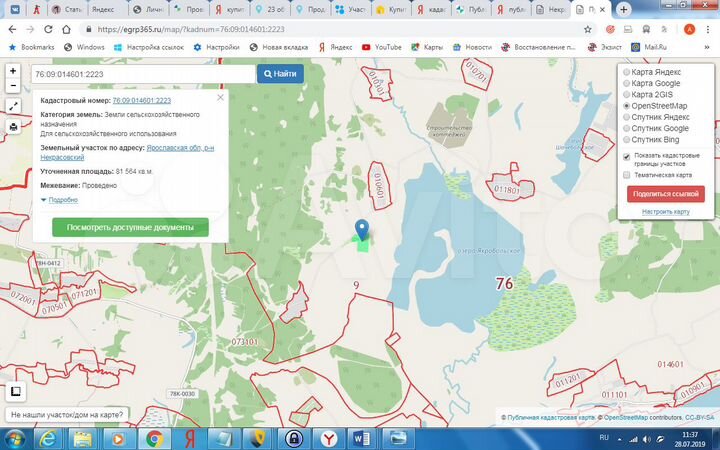Enable Тематическая карта checkbox
Viewport: 720px width, 450px height.
point(627,174)
